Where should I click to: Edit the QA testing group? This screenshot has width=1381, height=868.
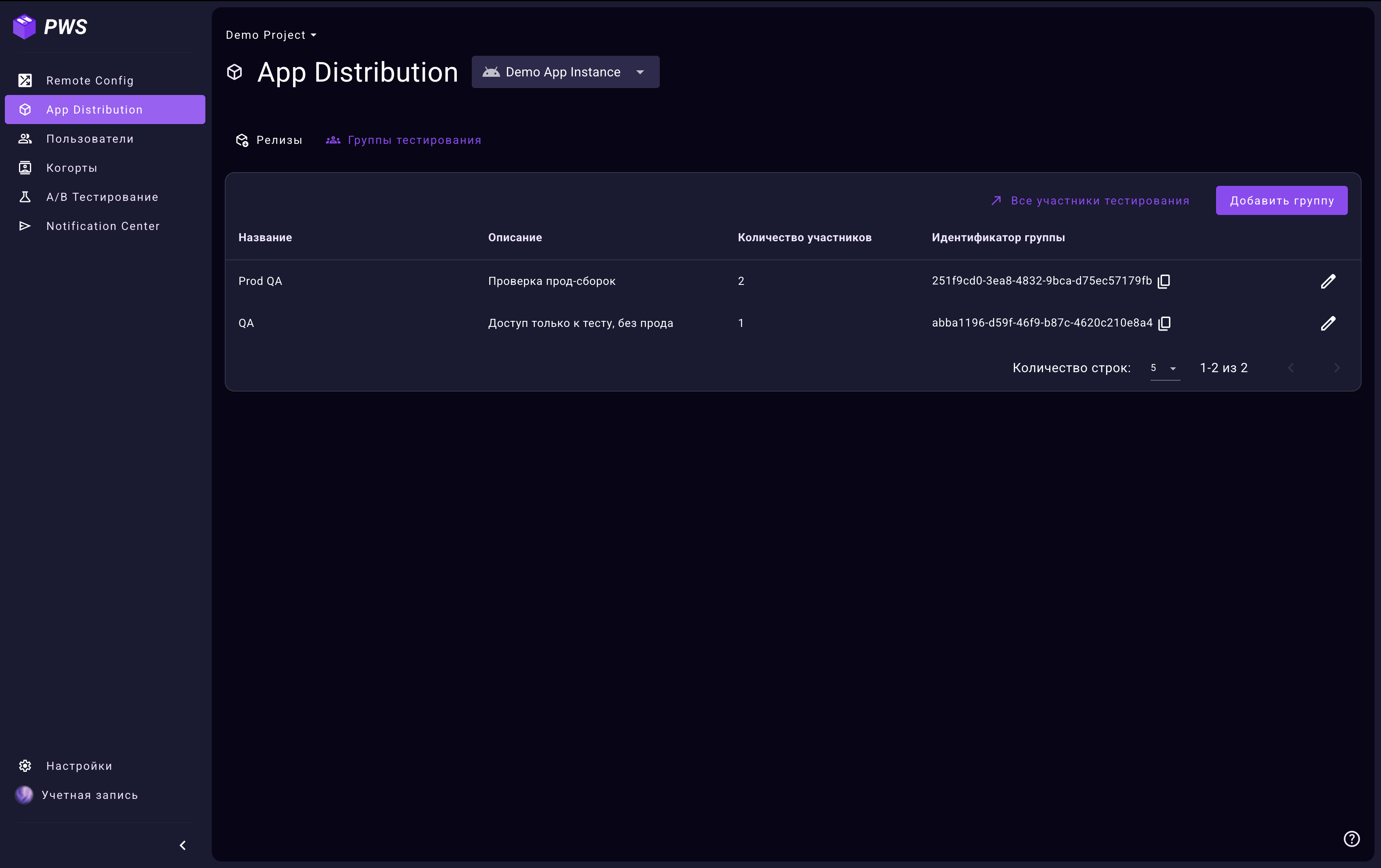1328,323
